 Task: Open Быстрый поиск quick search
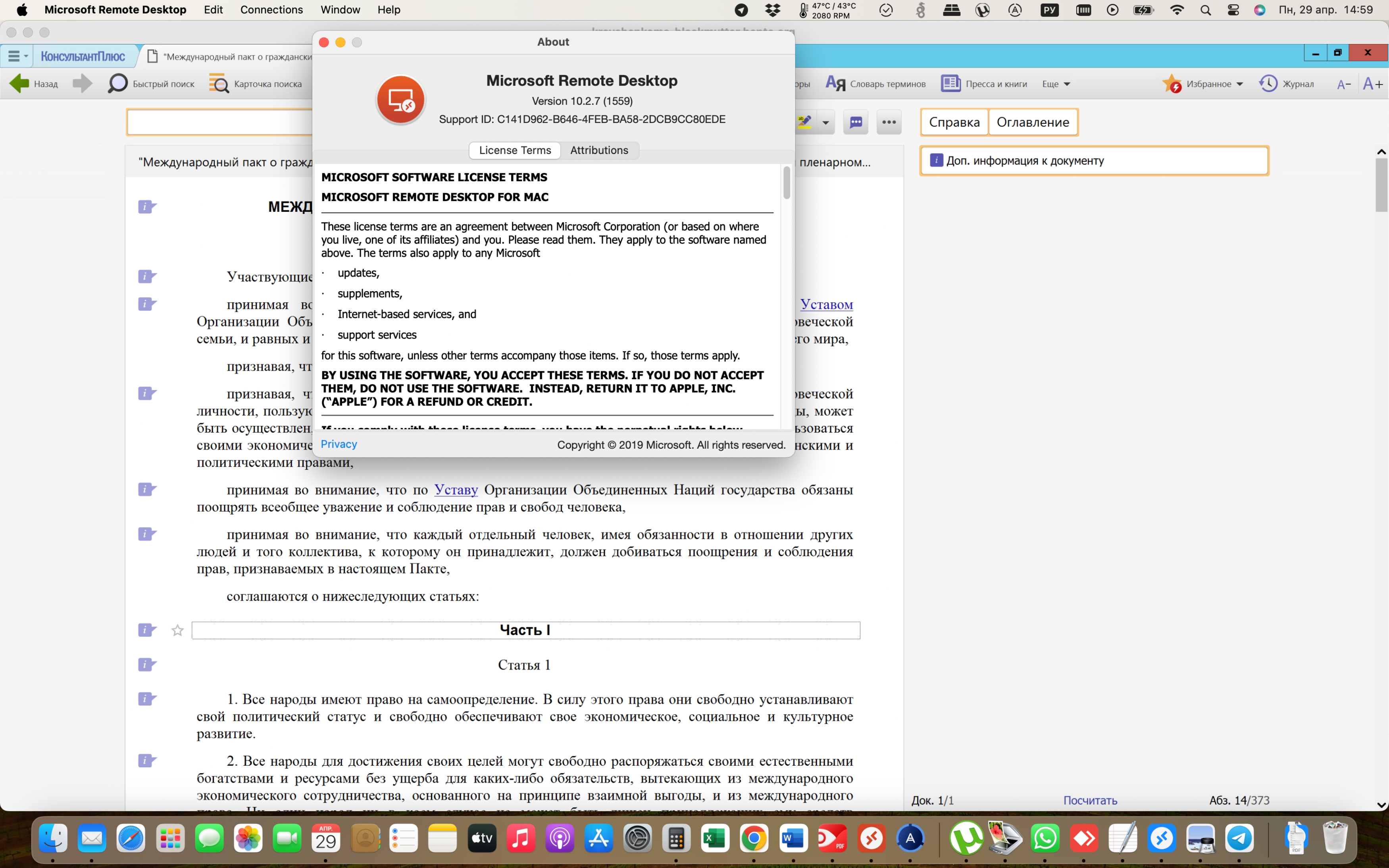(x=151, y=84)
